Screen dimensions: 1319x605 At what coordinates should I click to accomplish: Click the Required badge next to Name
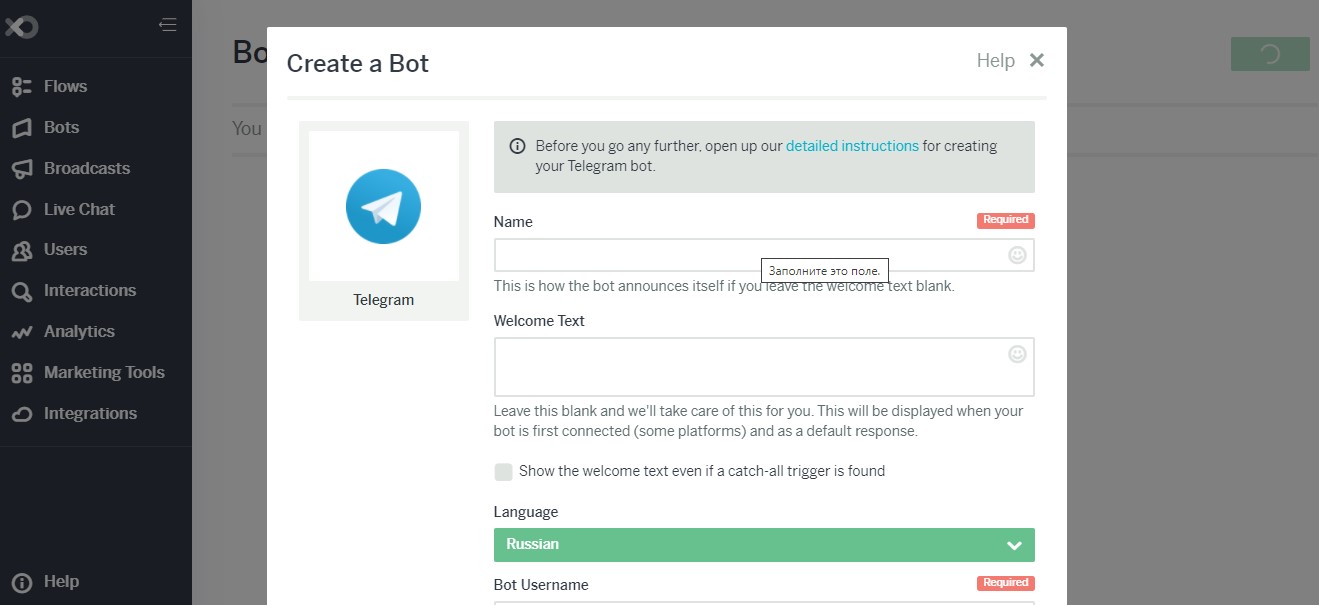pos(1006,220)
